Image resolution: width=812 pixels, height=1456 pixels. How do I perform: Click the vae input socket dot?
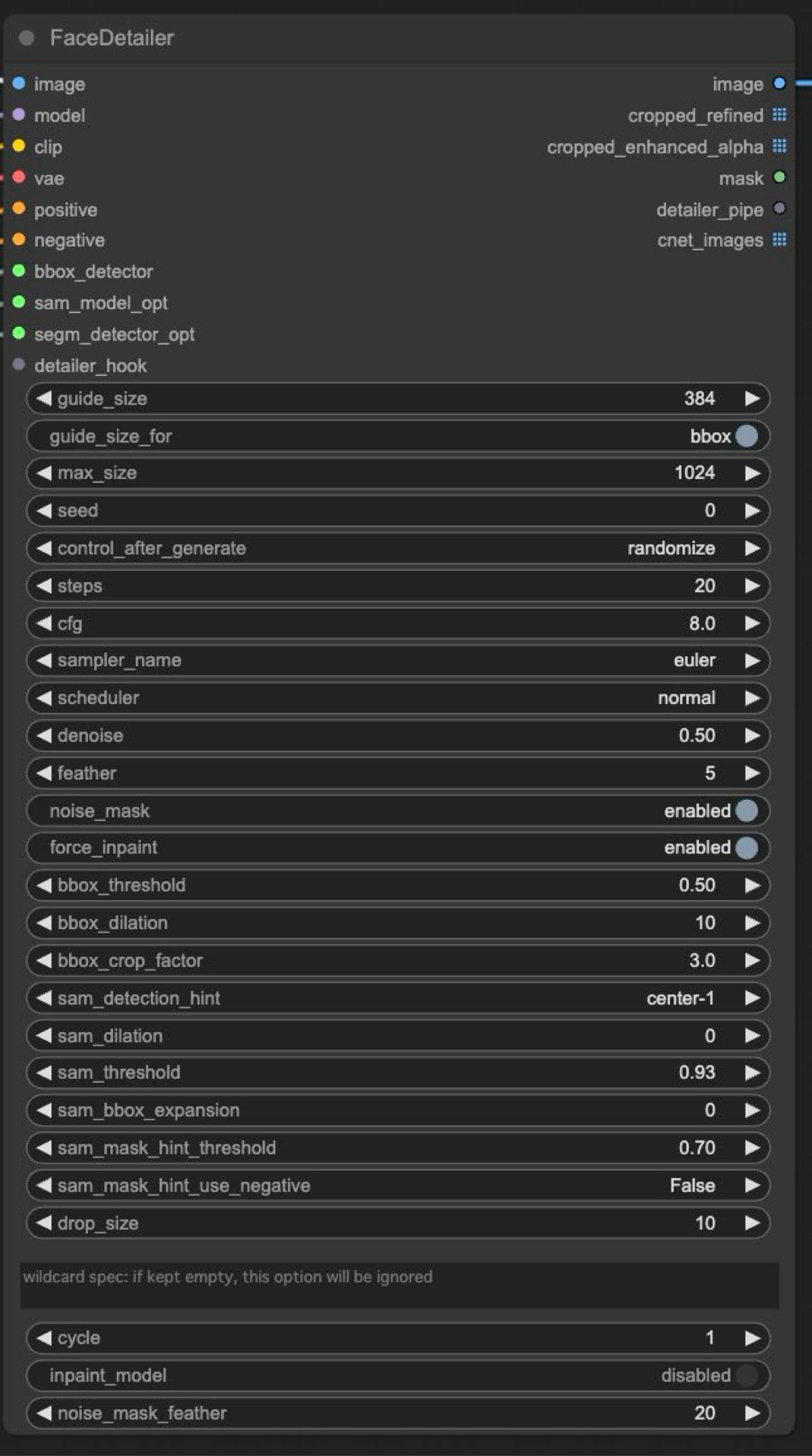click(x=18, y=178)
